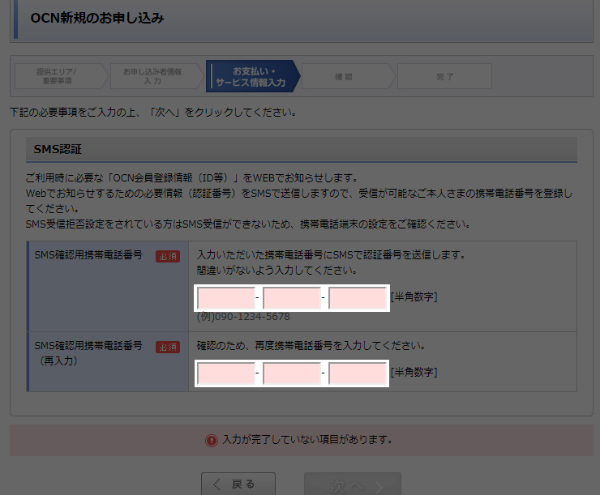Click the 戻る back button
Viewport: 600px width, 495px height.
238,484
